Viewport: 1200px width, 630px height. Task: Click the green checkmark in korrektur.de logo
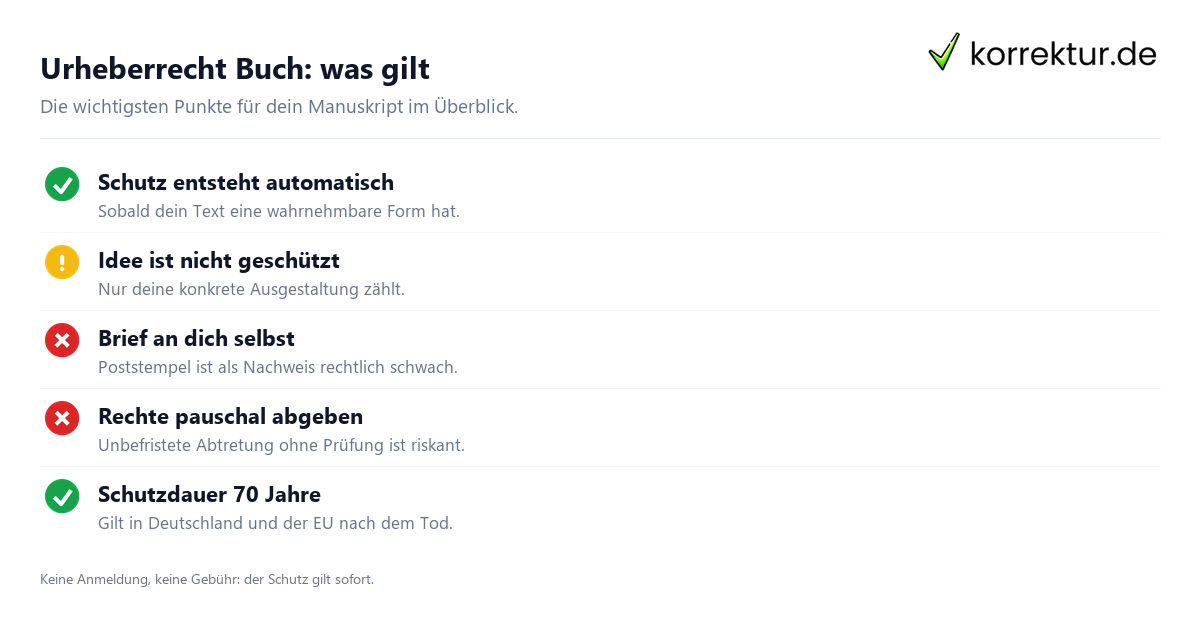click(x=944, y=51)
